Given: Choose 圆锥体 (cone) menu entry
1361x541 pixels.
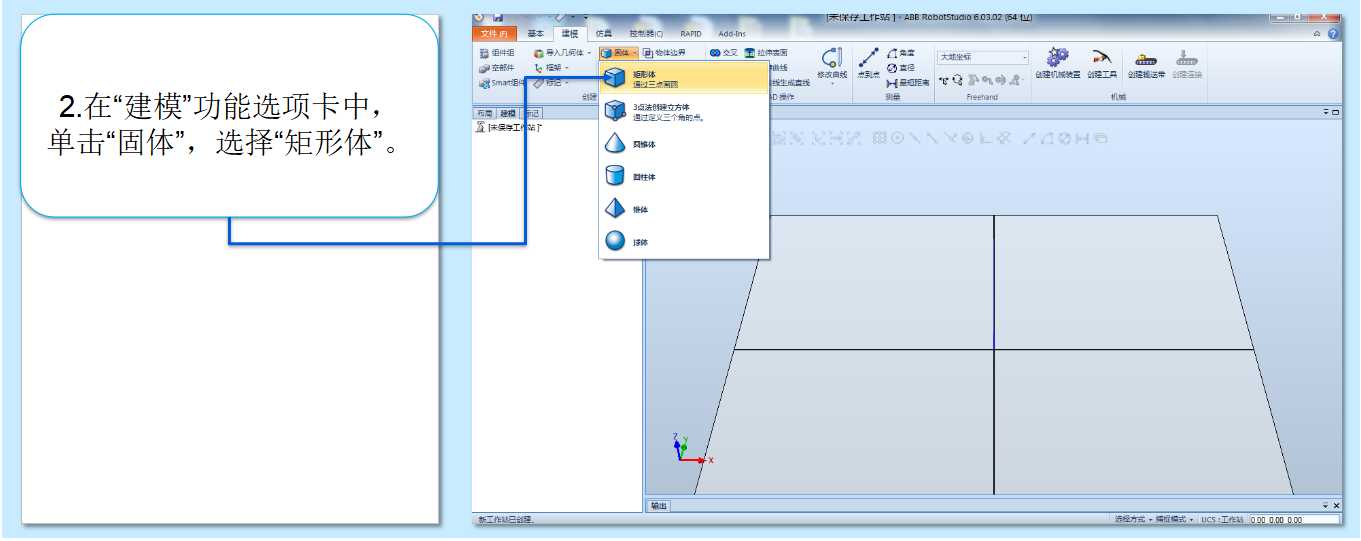Looking at the screenshot, I should 684,145.
